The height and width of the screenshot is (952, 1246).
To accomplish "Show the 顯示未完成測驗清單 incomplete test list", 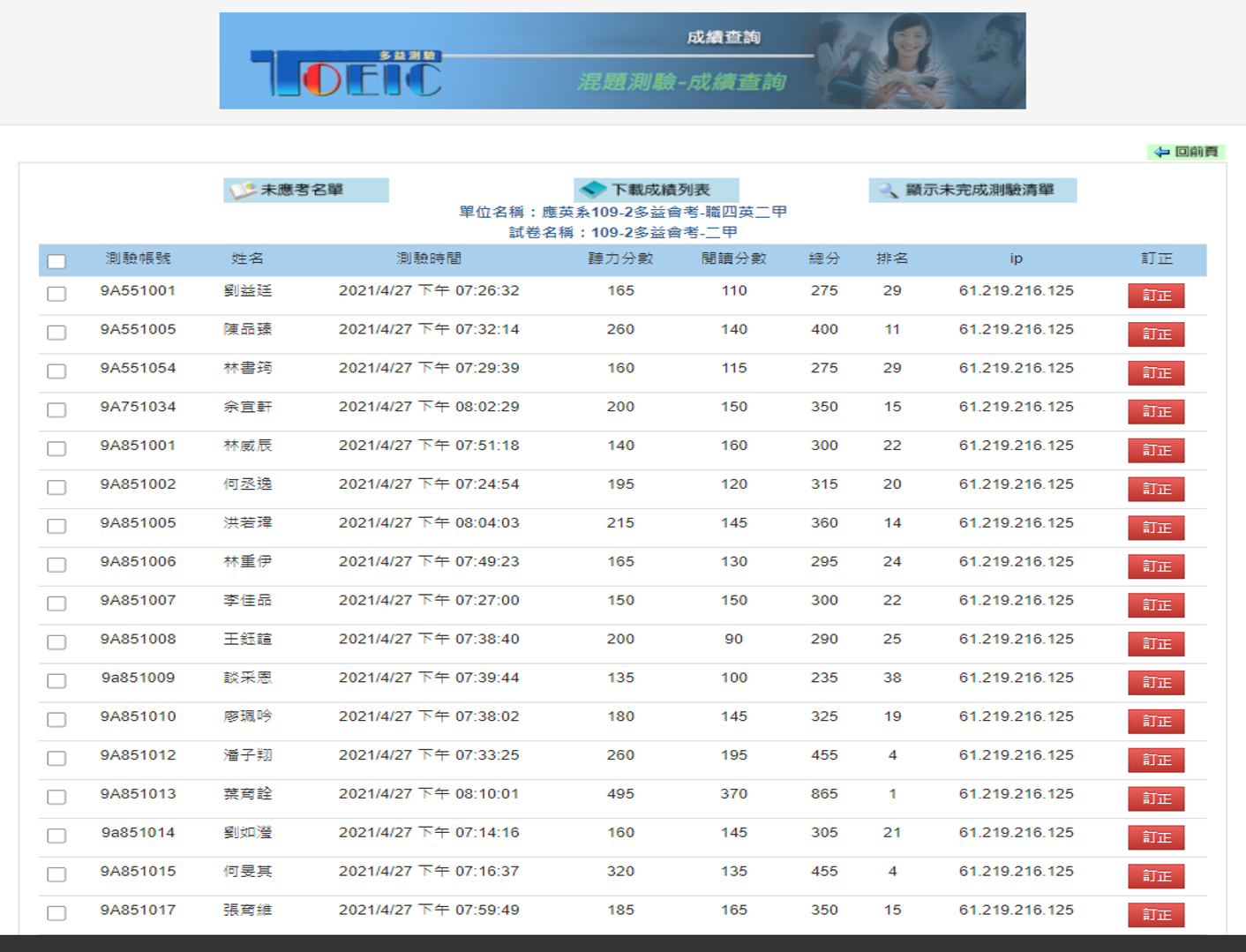I will tap(972, 190).
